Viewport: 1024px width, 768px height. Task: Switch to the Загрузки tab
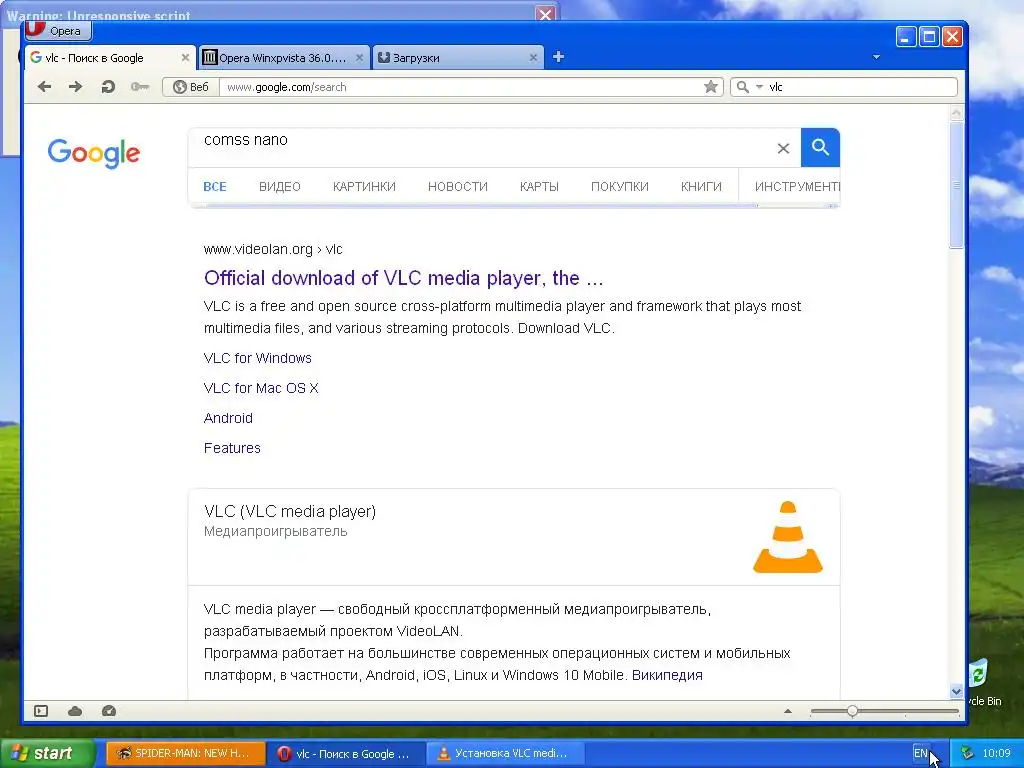click(x=458, y=57)
